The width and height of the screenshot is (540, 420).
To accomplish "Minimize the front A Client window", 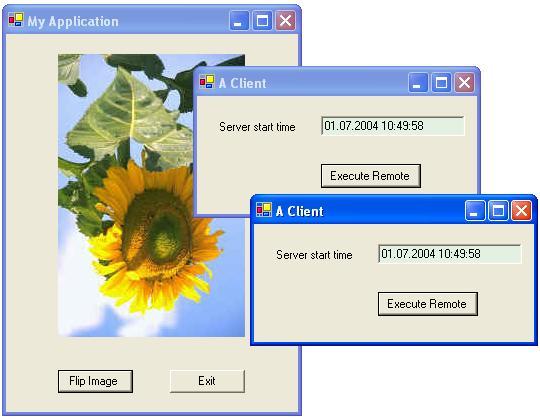I will pyautogui.click(x=475, y=210).
